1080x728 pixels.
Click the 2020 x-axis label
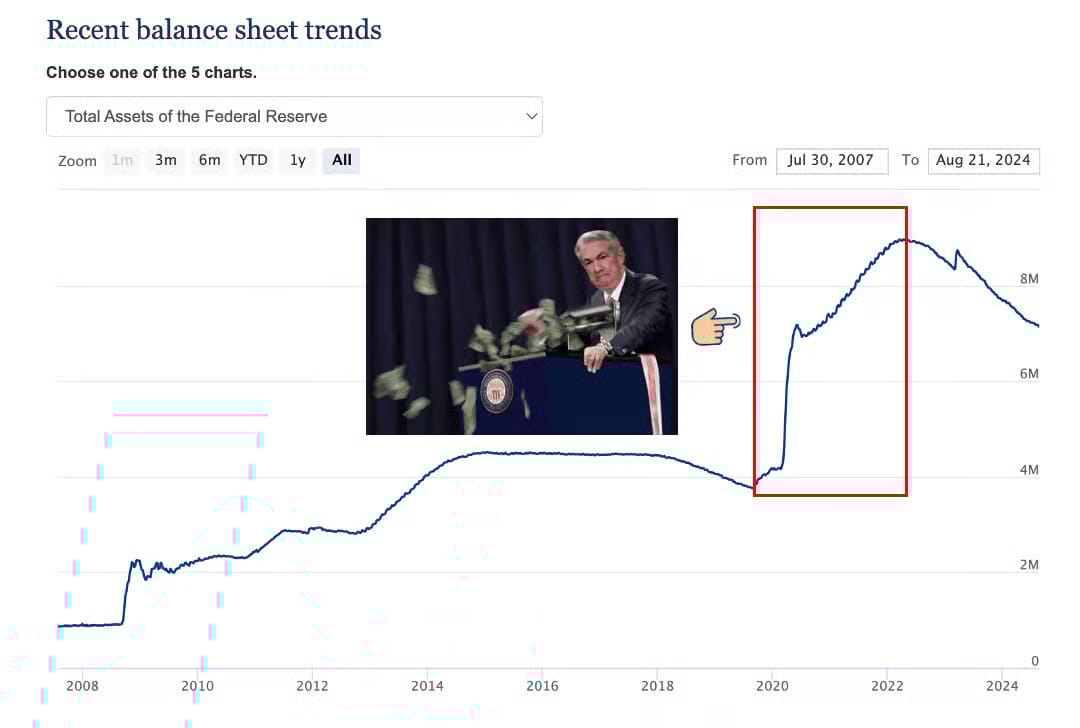[772, 686]
